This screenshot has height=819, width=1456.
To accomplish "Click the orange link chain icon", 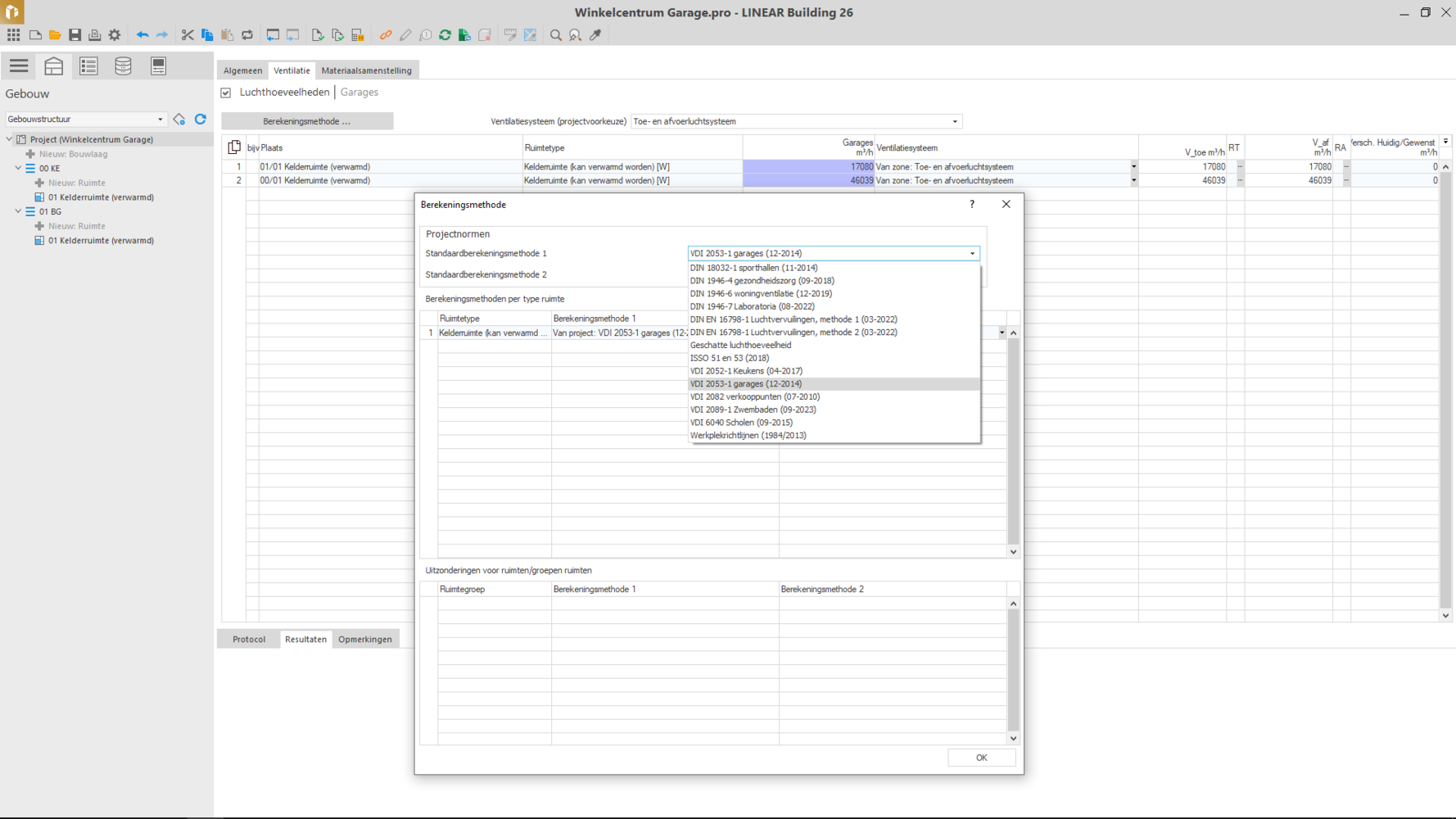I will click(x=386, y=35).
